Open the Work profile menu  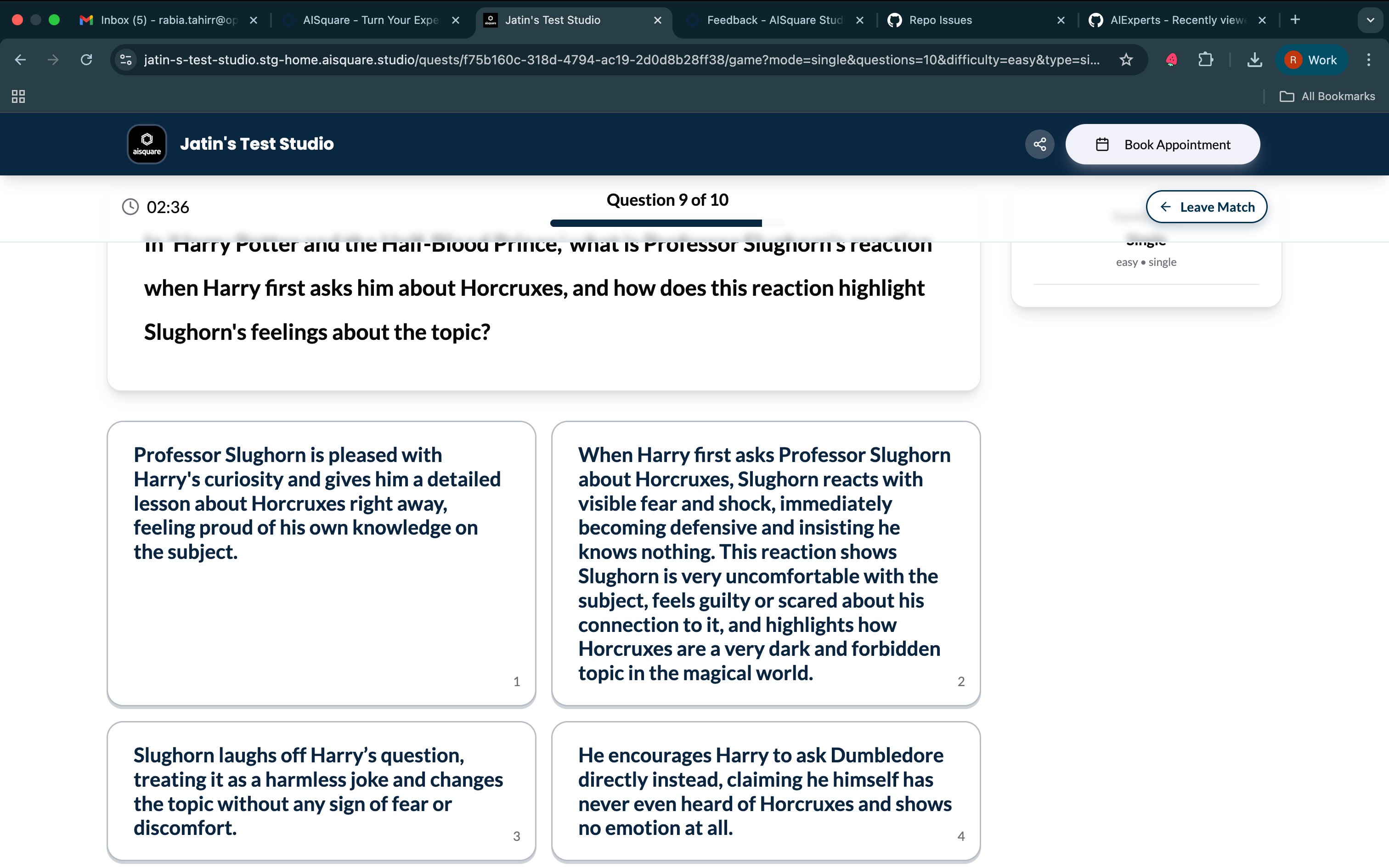(x=1311, y=60)
